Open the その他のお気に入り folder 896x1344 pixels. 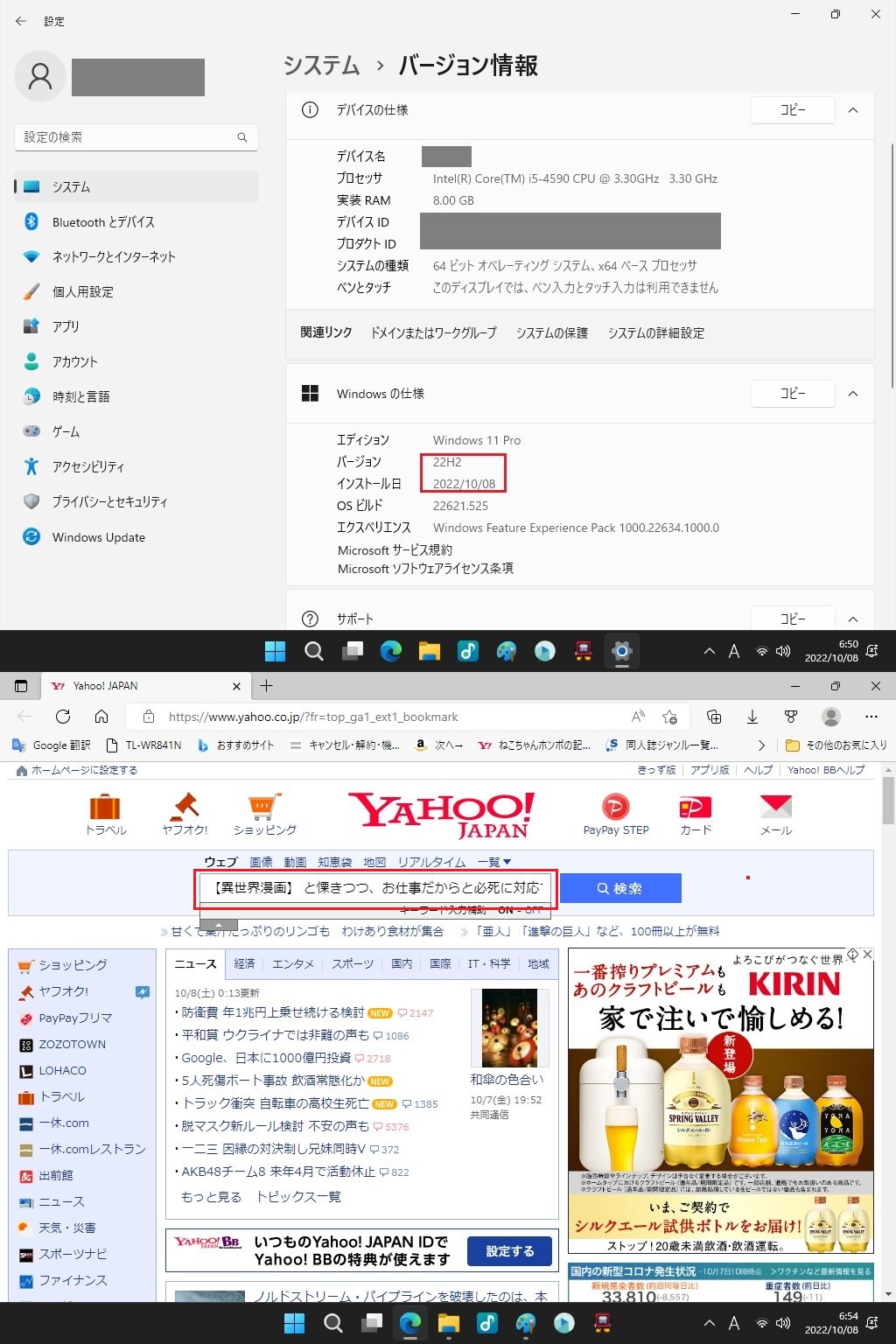tap(836, 745)
